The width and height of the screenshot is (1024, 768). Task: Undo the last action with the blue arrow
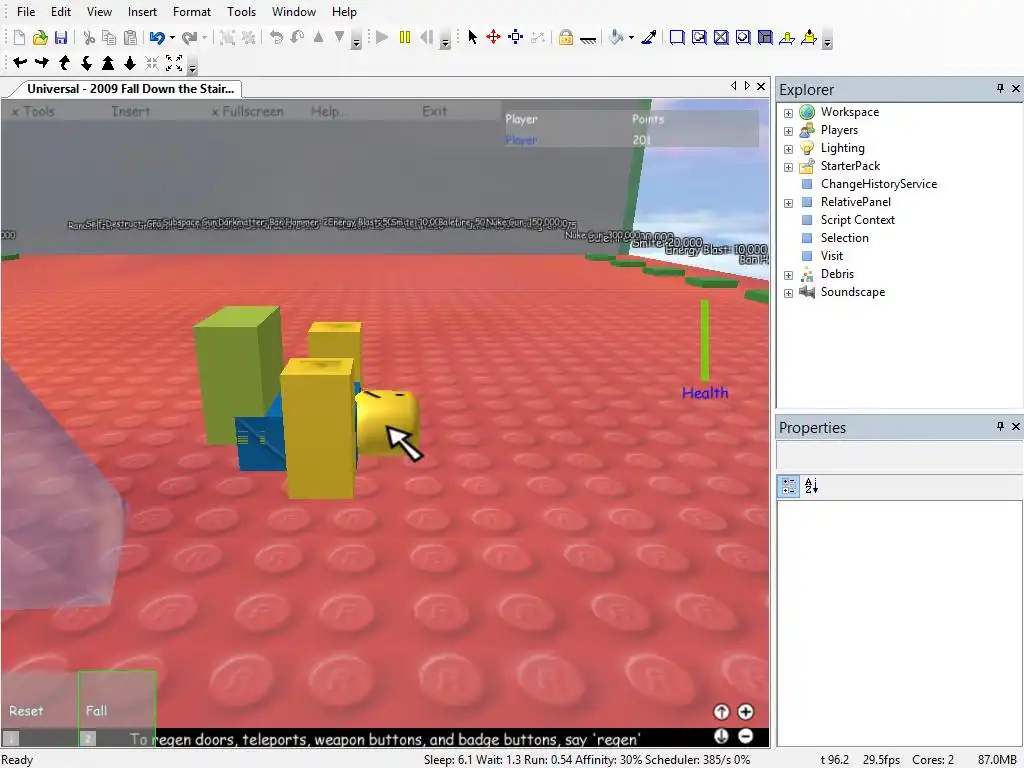157,38
